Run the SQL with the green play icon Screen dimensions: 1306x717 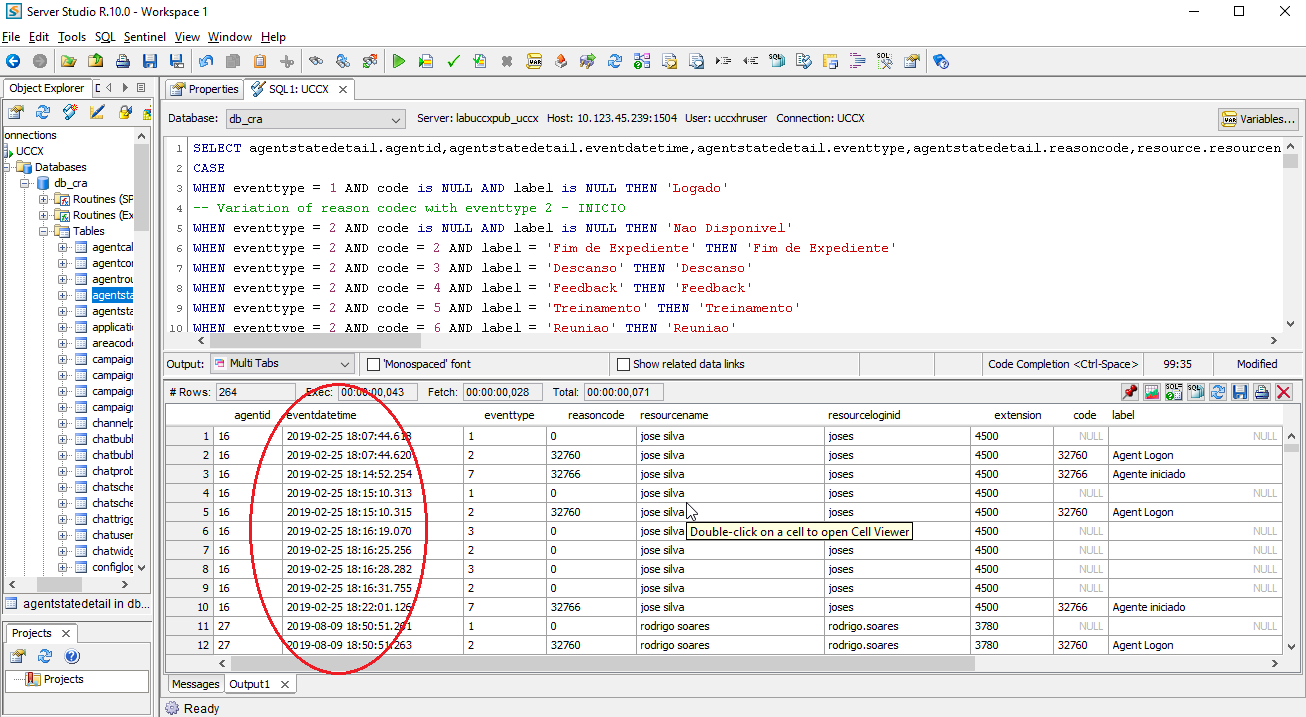point(398,61)
